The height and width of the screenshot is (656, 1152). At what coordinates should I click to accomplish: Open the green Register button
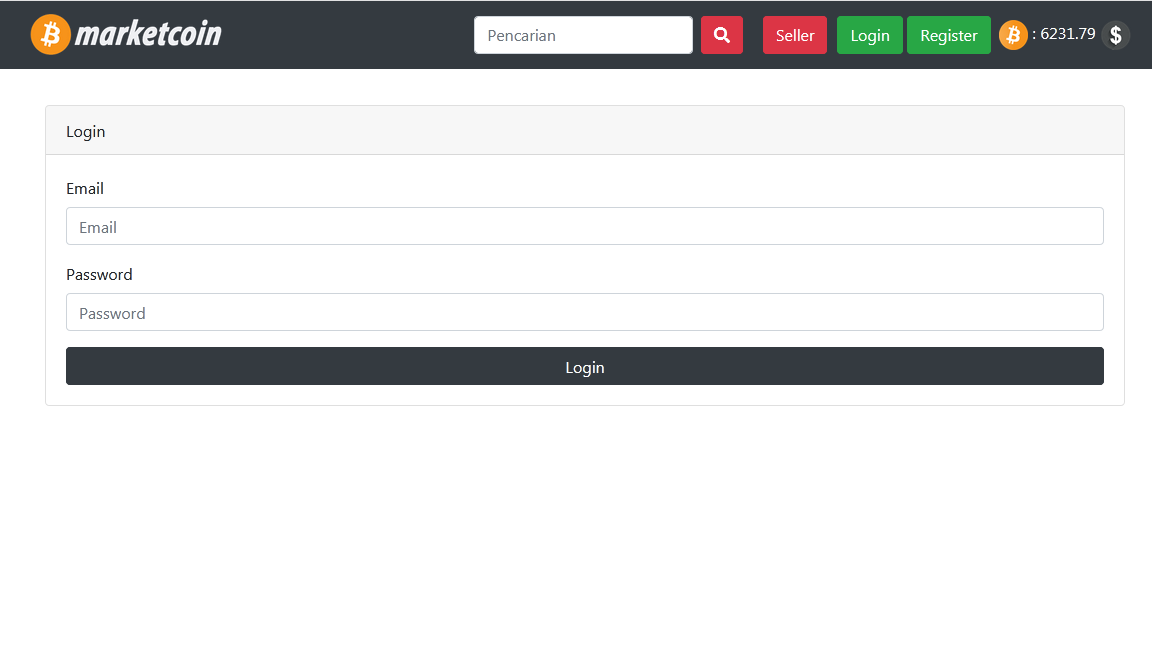(948, 35)
